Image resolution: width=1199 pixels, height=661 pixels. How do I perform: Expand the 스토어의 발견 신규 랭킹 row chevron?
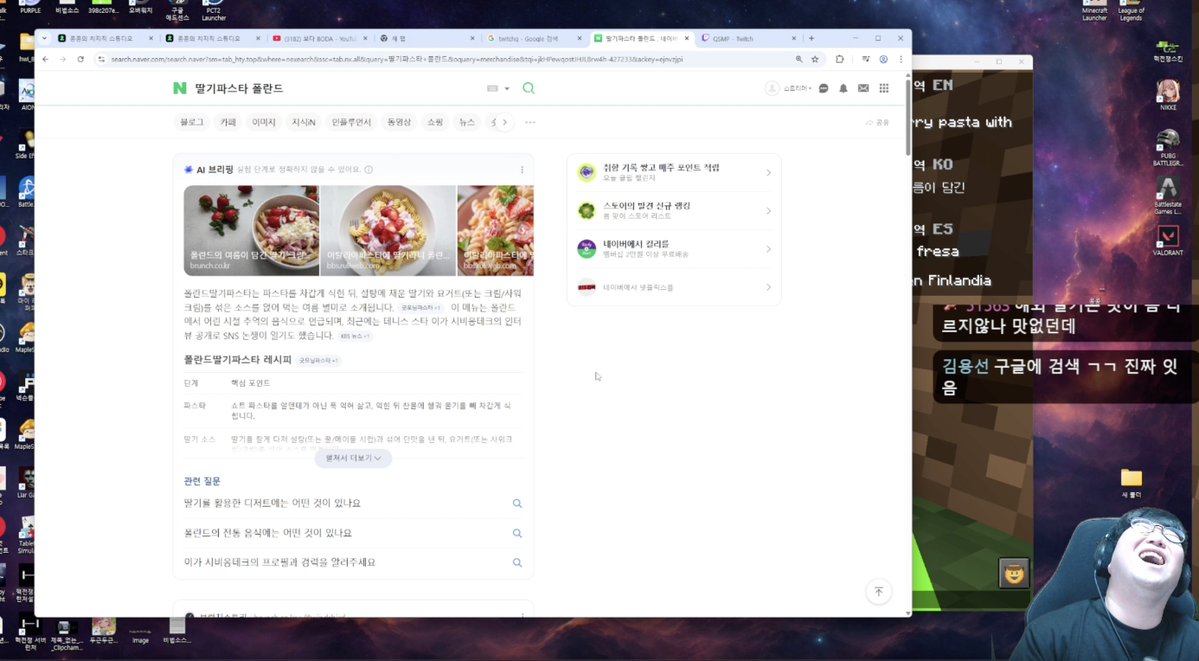pos(768,211)
